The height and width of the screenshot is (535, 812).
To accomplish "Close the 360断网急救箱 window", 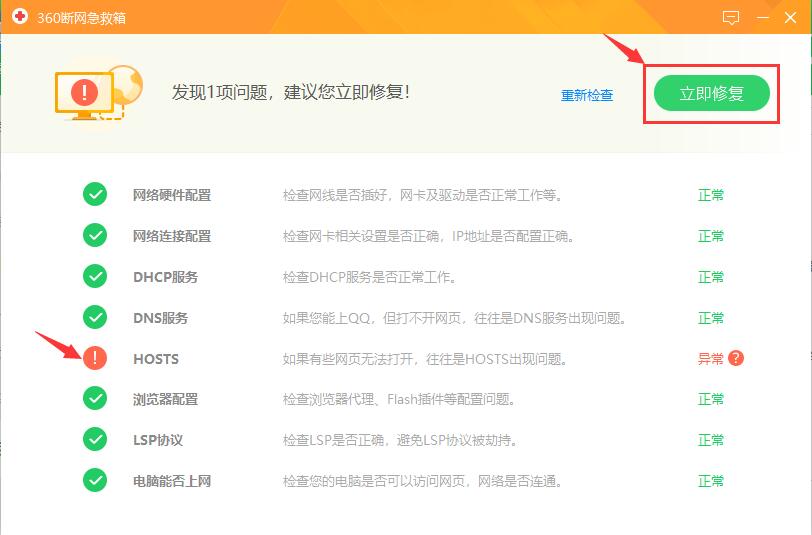I will click(790, 17).
